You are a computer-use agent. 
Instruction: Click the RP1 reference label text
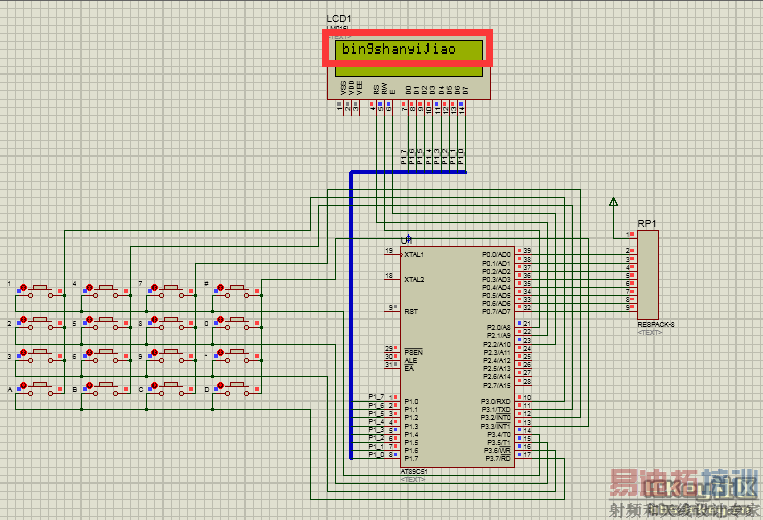coord(647,223)
